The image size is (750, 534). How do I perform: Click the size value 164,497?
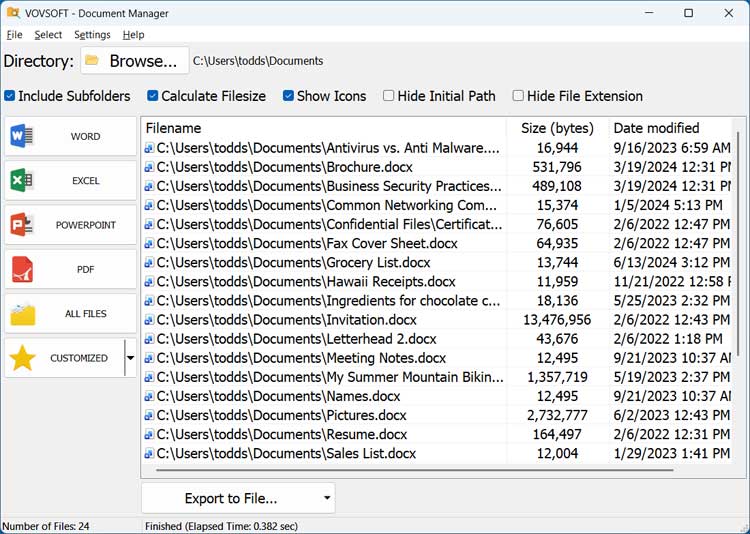pos(557,434)
